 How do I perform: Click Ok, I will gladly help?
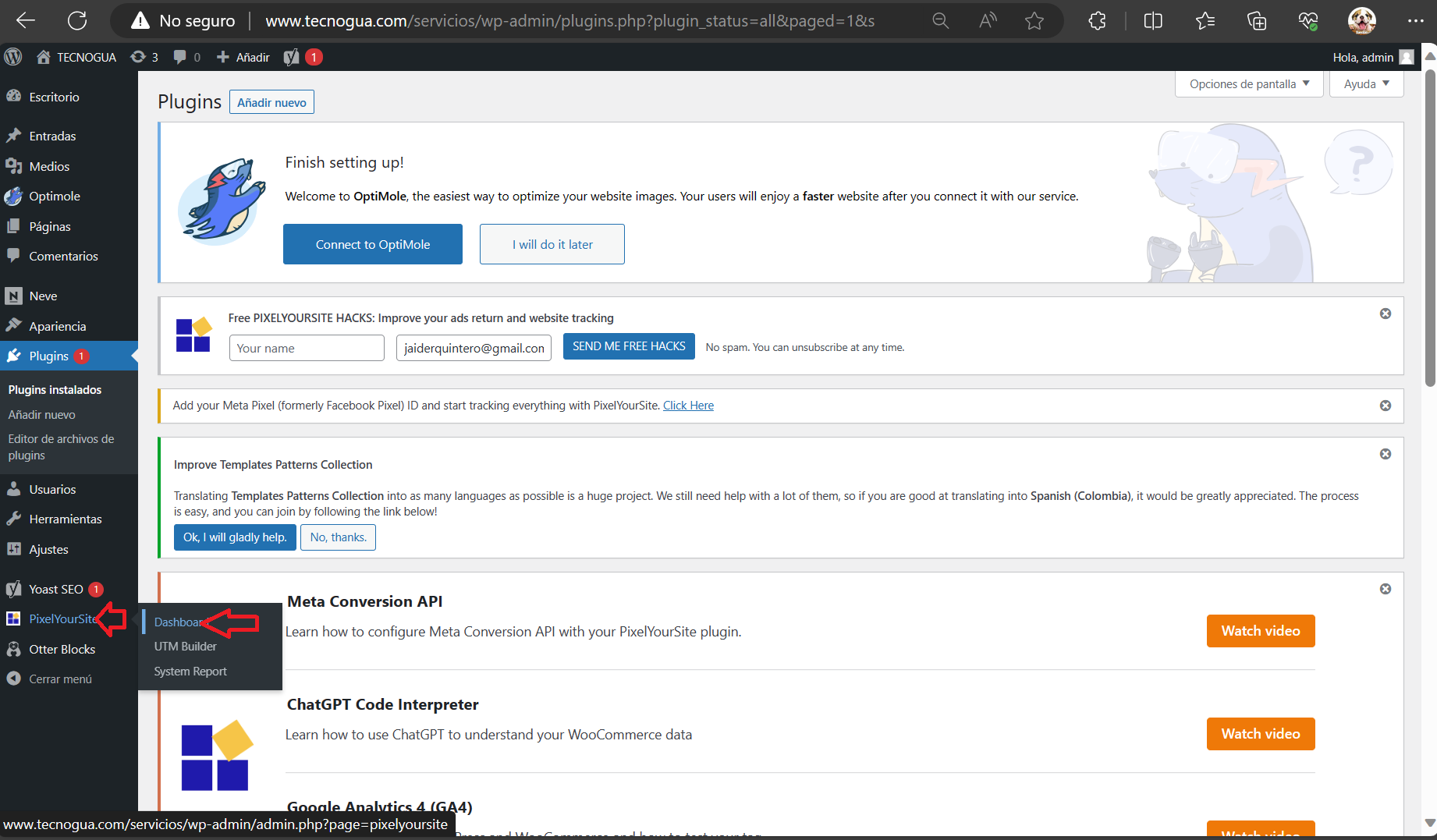point(235,537)
